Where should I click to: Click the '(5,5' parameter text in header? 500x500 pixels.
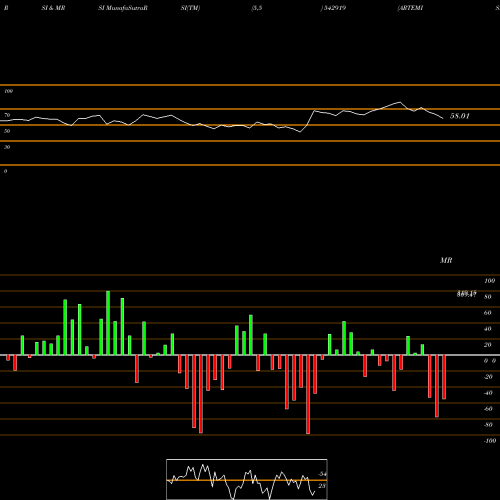click(257, 8)
